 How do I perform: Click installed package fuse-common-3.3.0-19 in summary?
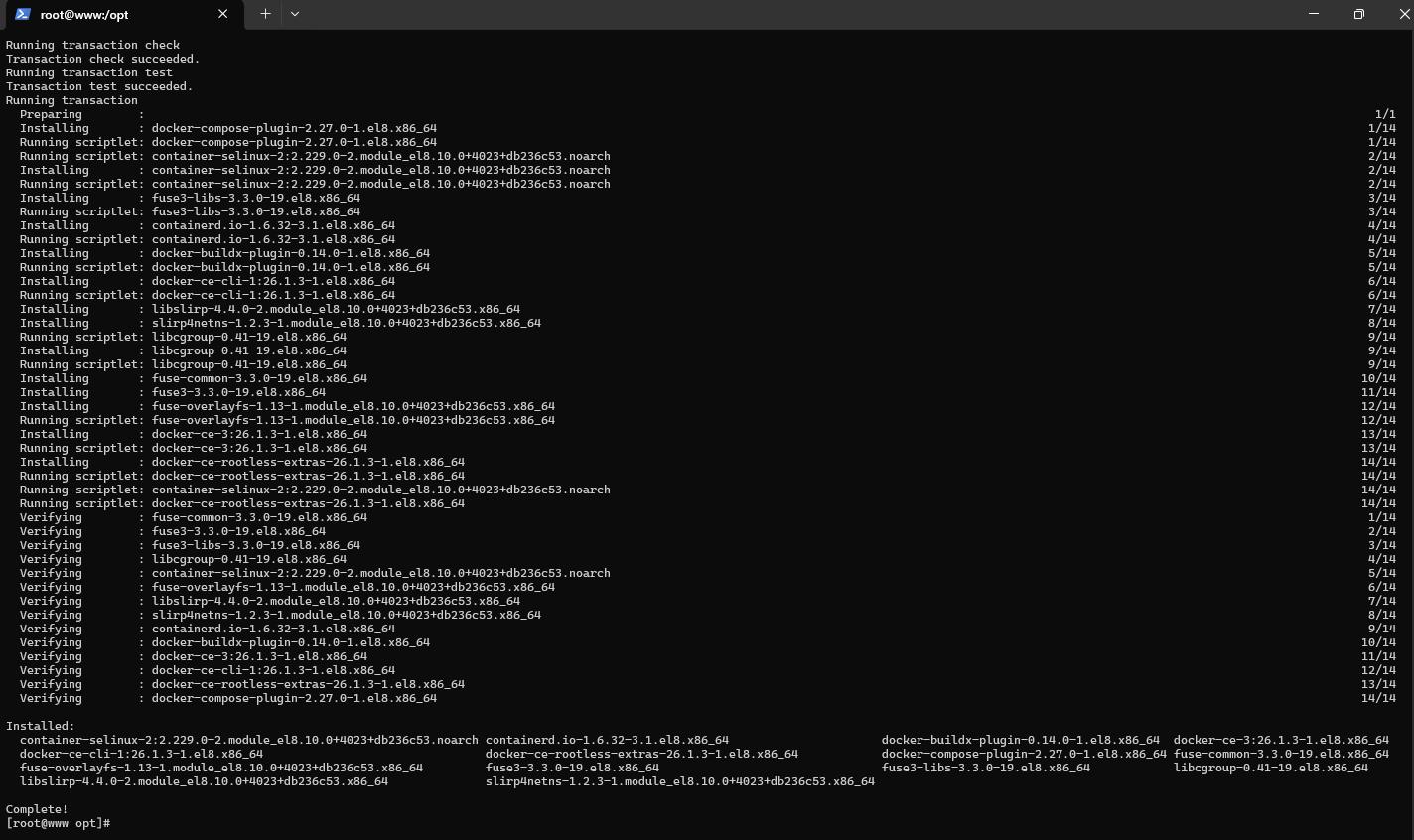(1281, 754)
